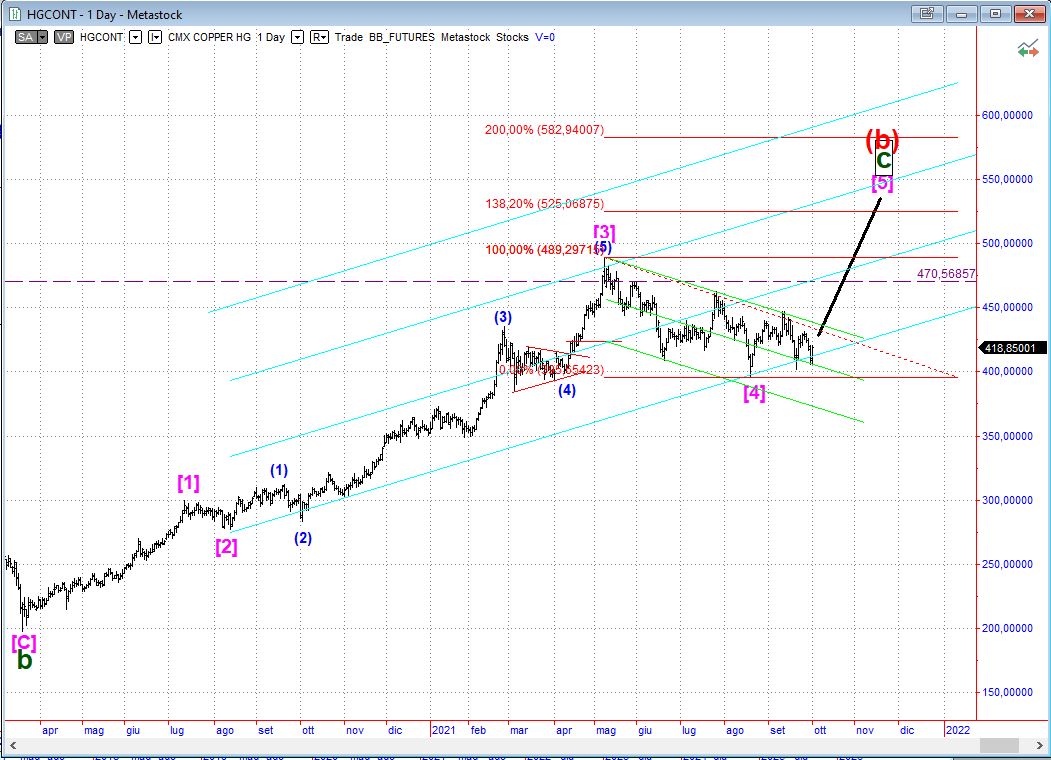Select the 100,00% Fibonacci level label
Image resolution: width=1051 pixels, height=760 pixels.
pos(544,250)
